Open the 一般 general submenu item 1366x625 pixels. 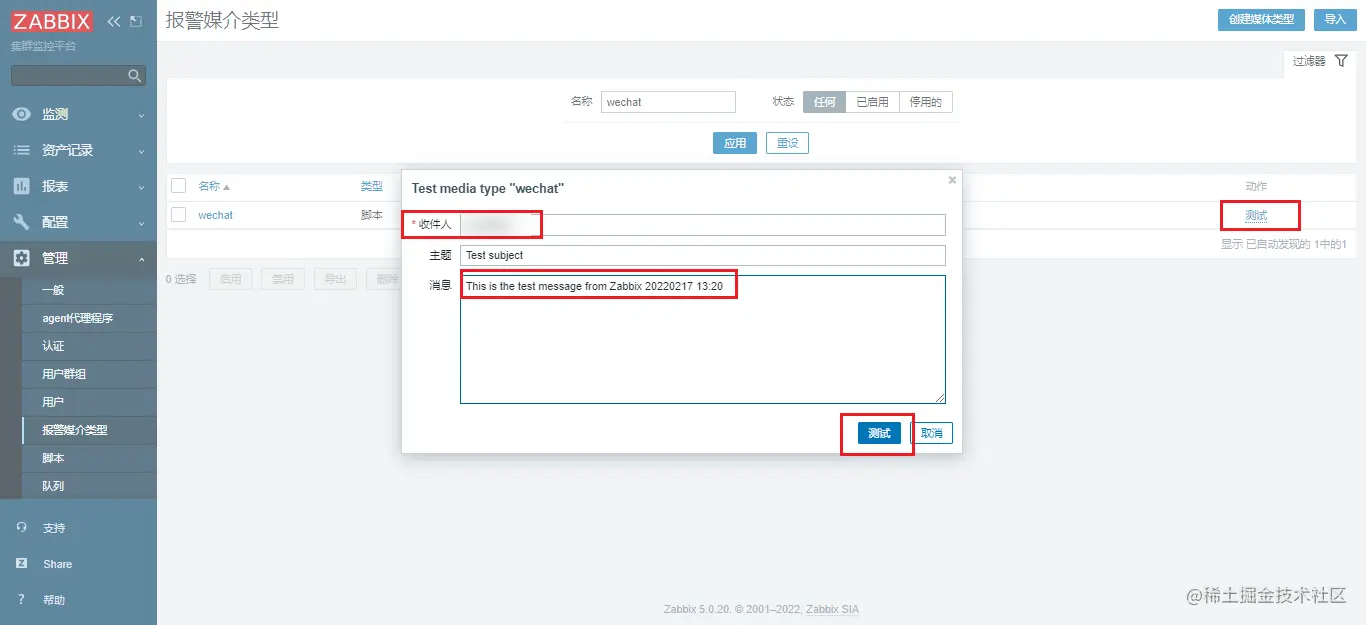tap(89, 290)
